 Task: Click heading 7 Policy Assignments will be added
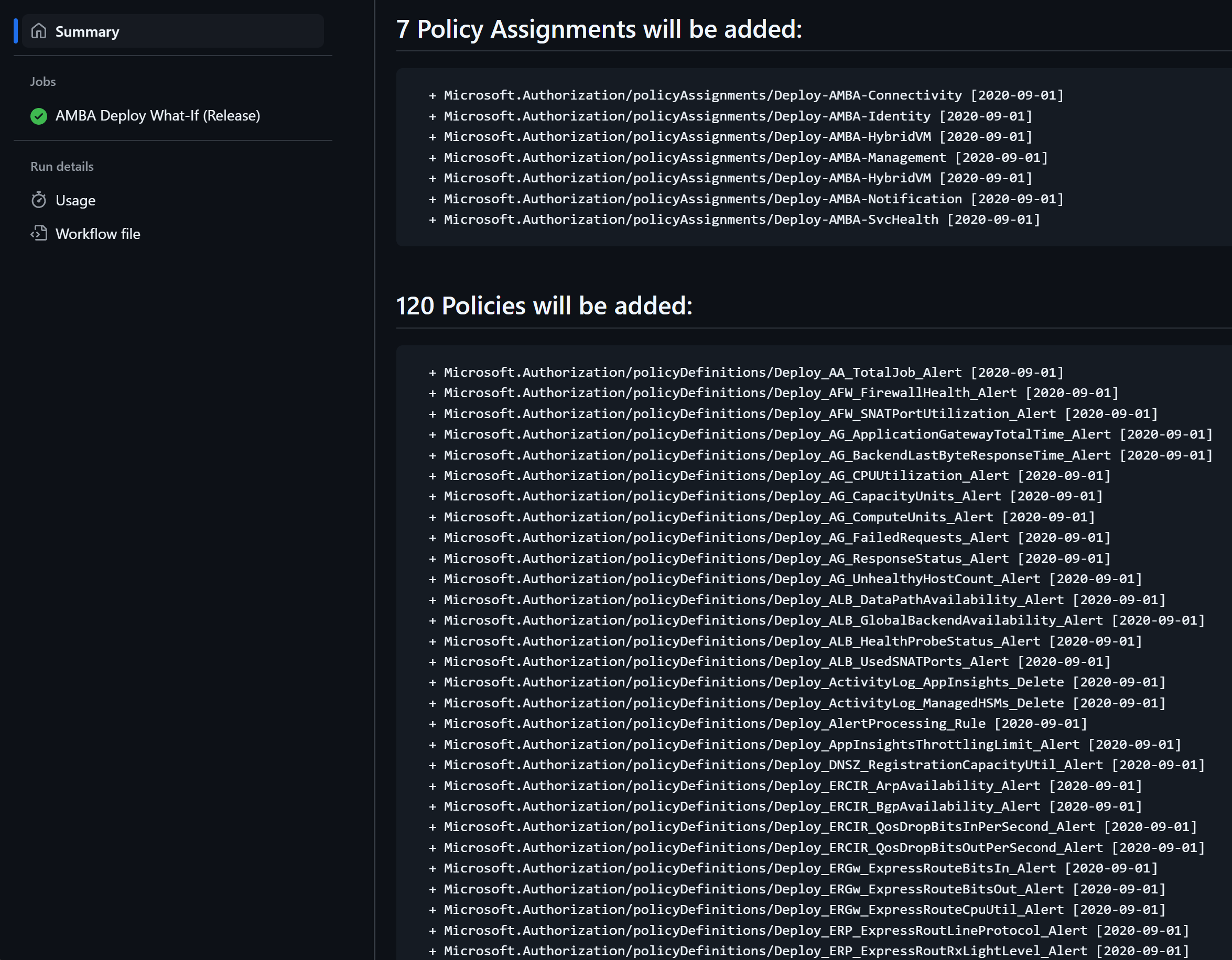599,29
